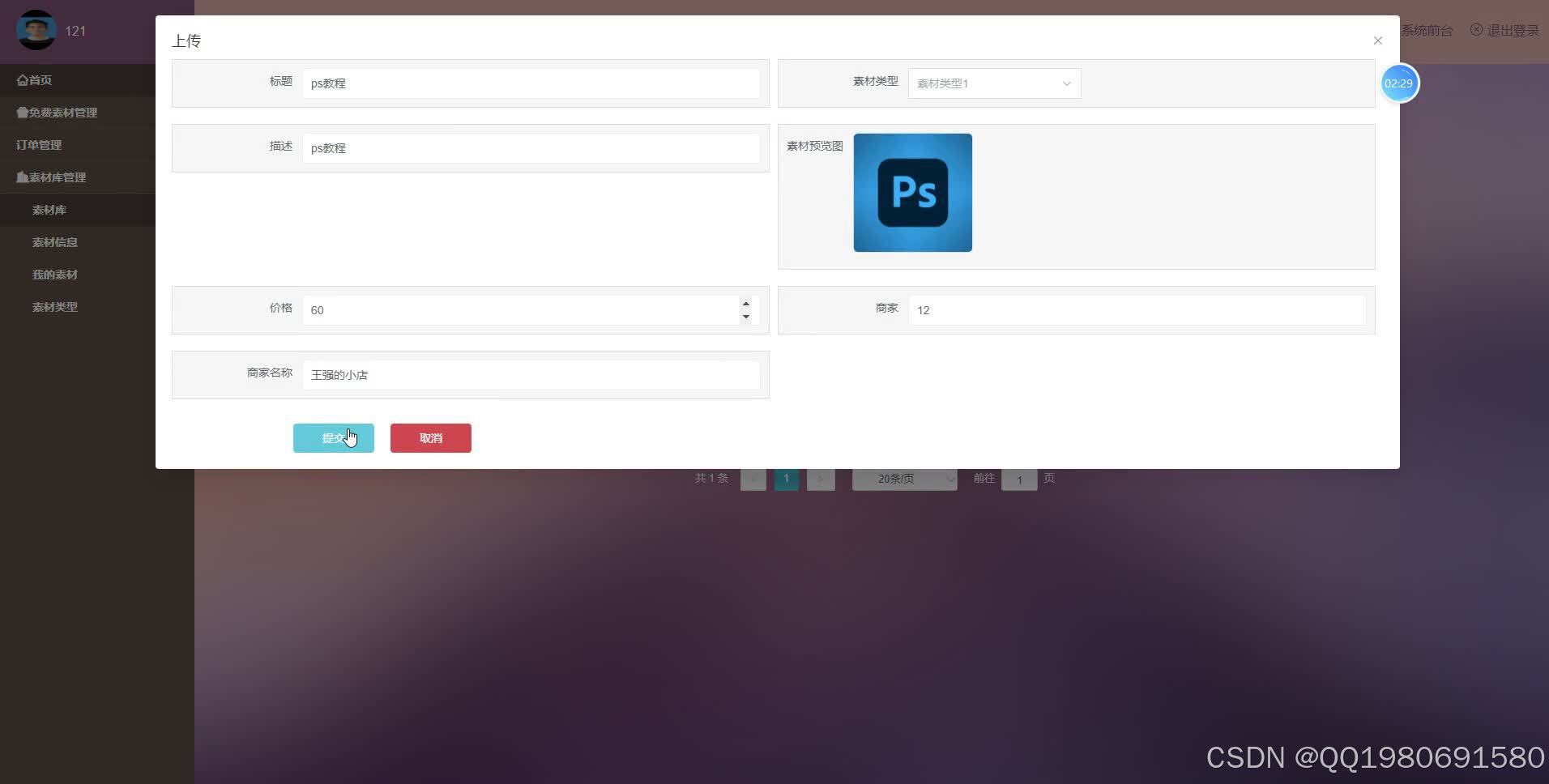Image resolution: width=1549 pixels, height=784 pixels.
Task: Click the 前往 page number input
Action: click(x=1019, y=479)
